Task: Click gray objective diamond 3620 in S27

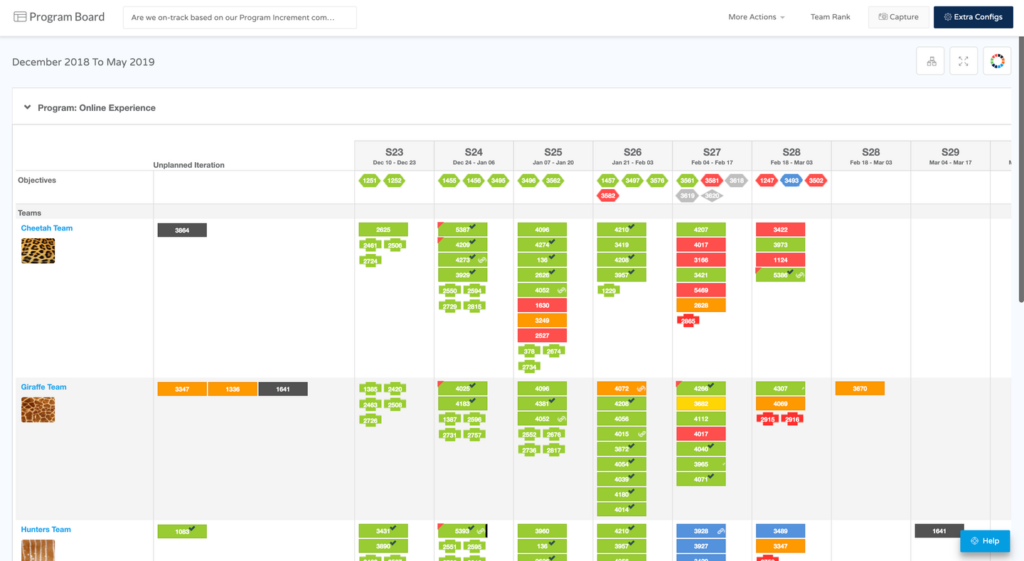Action: point(712,196)
